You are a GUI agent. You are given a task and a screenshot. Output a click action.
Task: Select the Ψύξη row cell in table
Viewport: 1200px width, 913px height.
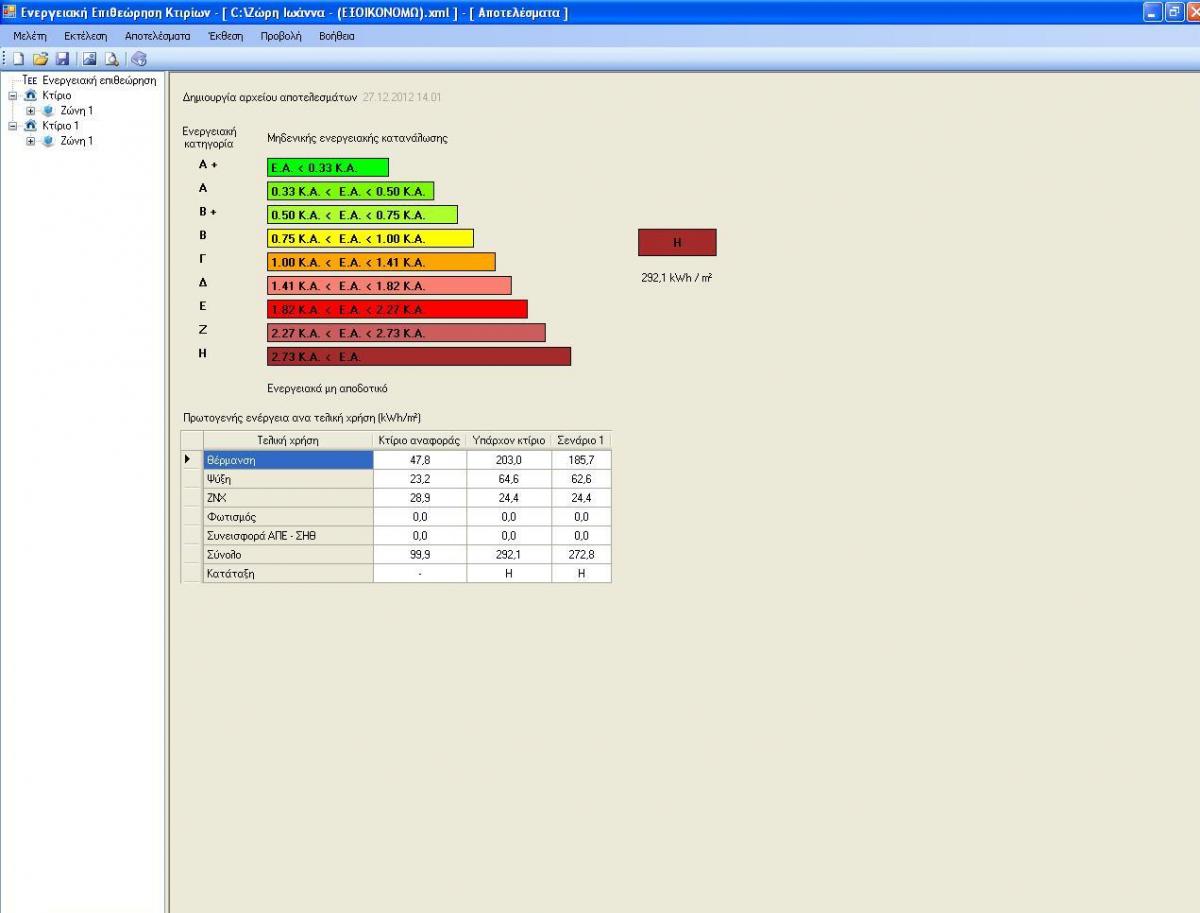point(288,479)
